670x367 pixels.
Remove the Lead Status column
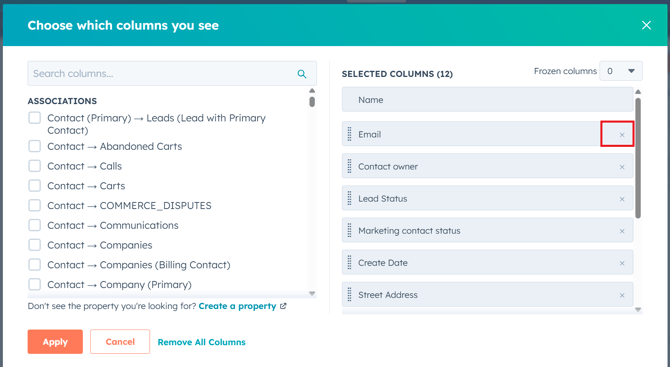(622, 199)
